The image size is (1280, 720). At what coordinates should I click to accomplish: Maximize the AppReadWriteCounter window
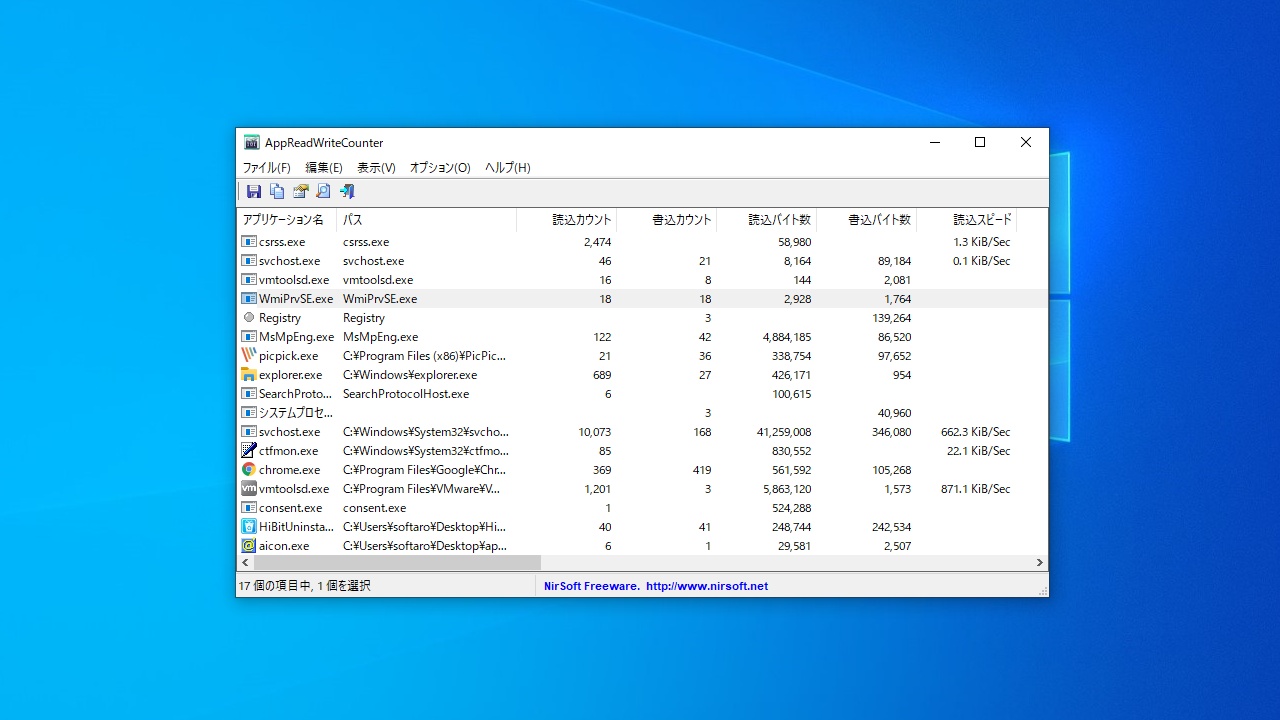coord(980,142)
